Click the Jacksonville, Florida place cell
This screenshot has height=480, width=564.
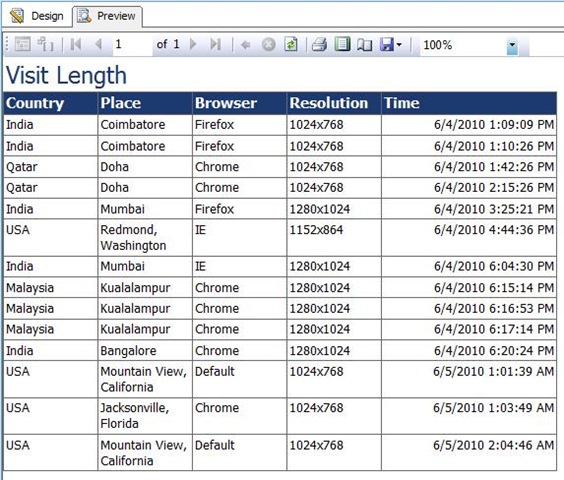[x=145, y=416]
